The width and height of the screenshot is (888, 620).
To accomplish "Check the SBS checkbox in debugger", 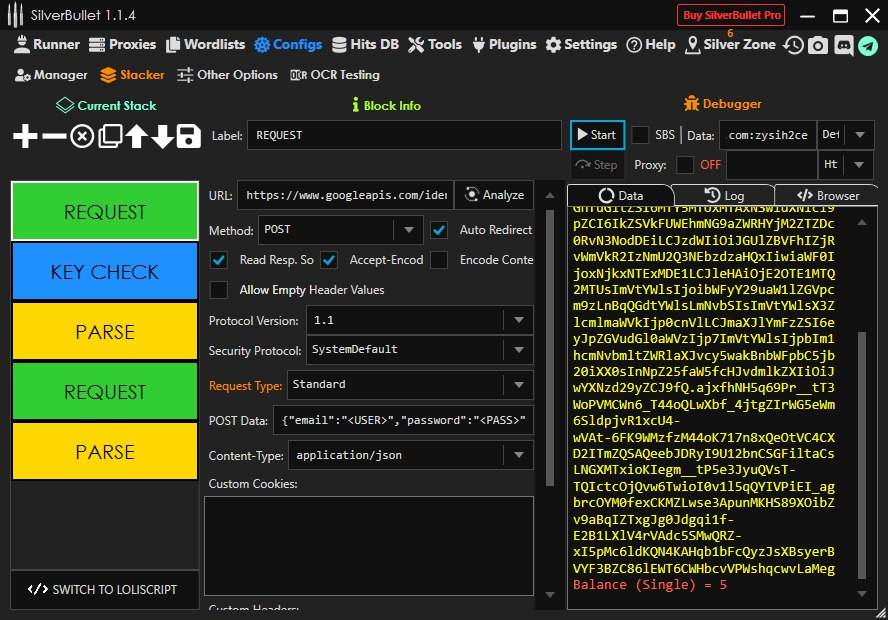I will [640, 135].
